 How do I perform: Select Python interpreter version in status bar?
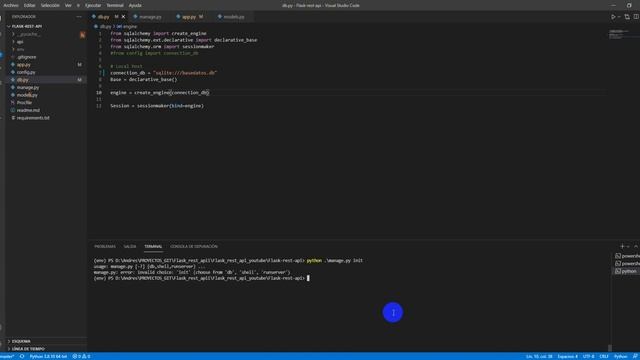click(x=48, y=356)
